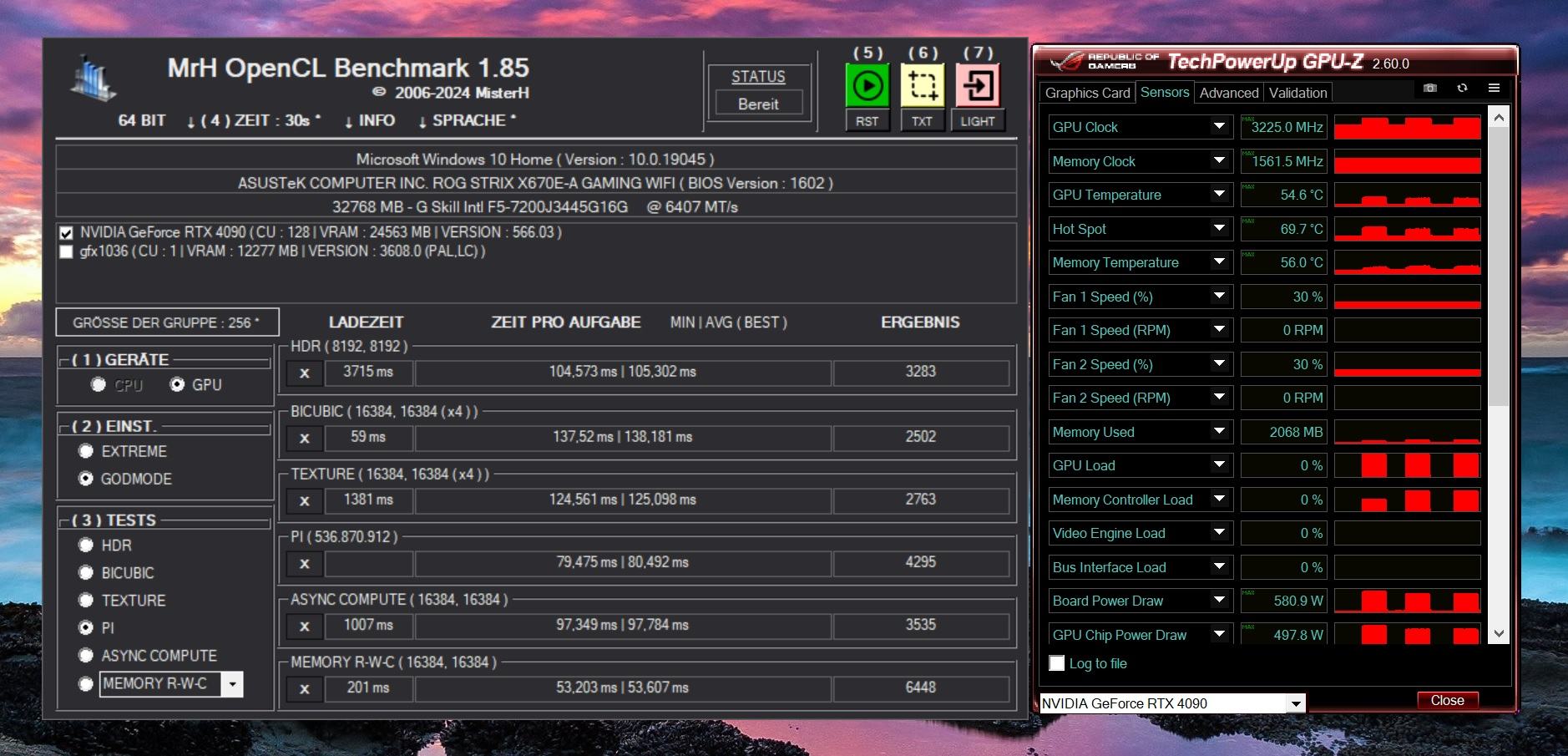Click X button in ASYNC COMPUTE row

(305, 626)
